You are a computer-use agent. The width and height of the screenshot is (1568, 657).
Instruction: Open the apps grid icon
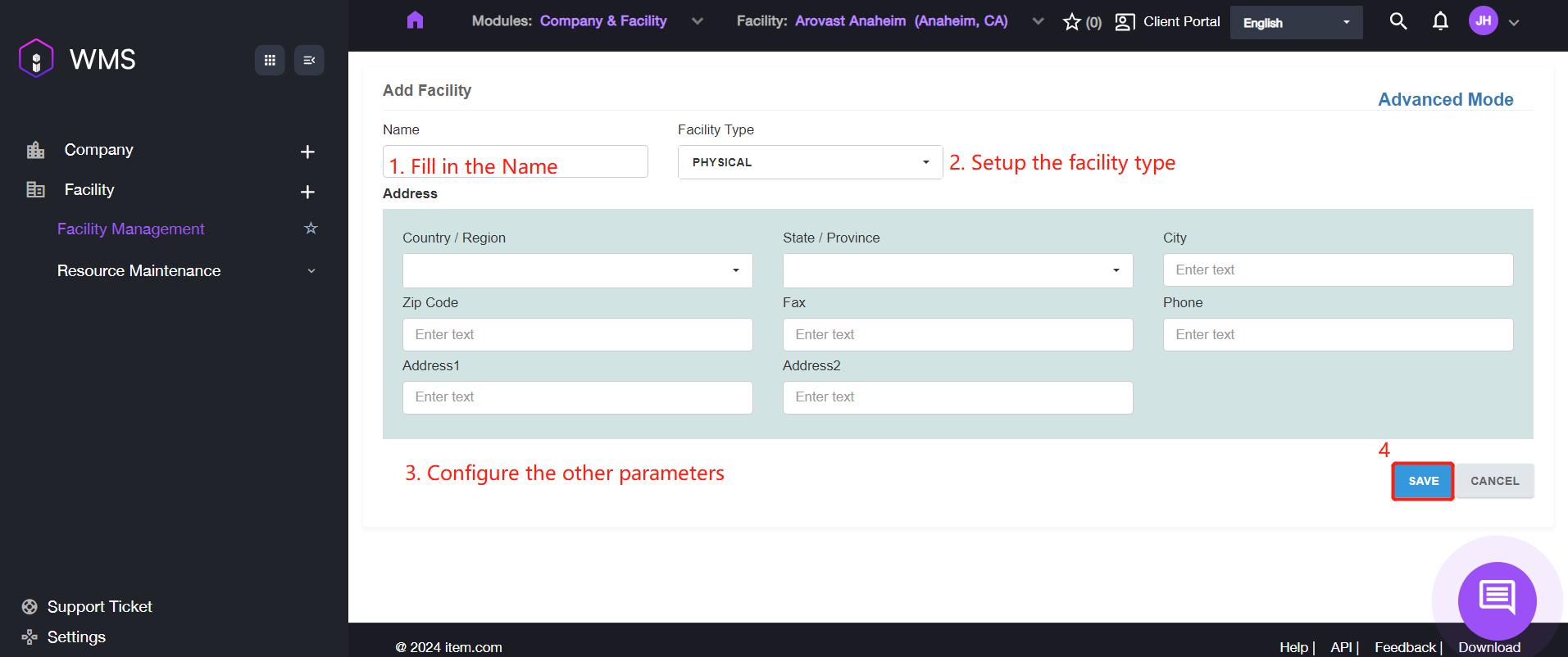click(270, 60)
